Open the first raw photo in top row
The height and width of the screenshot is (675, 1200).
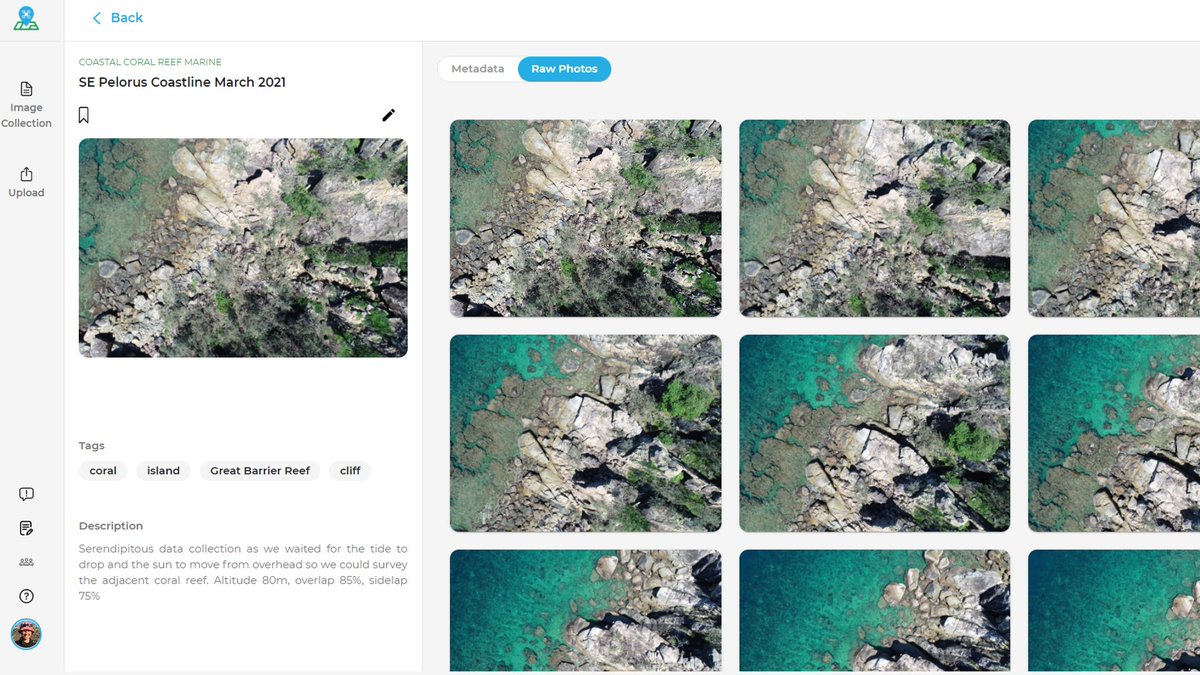point(585,218)
